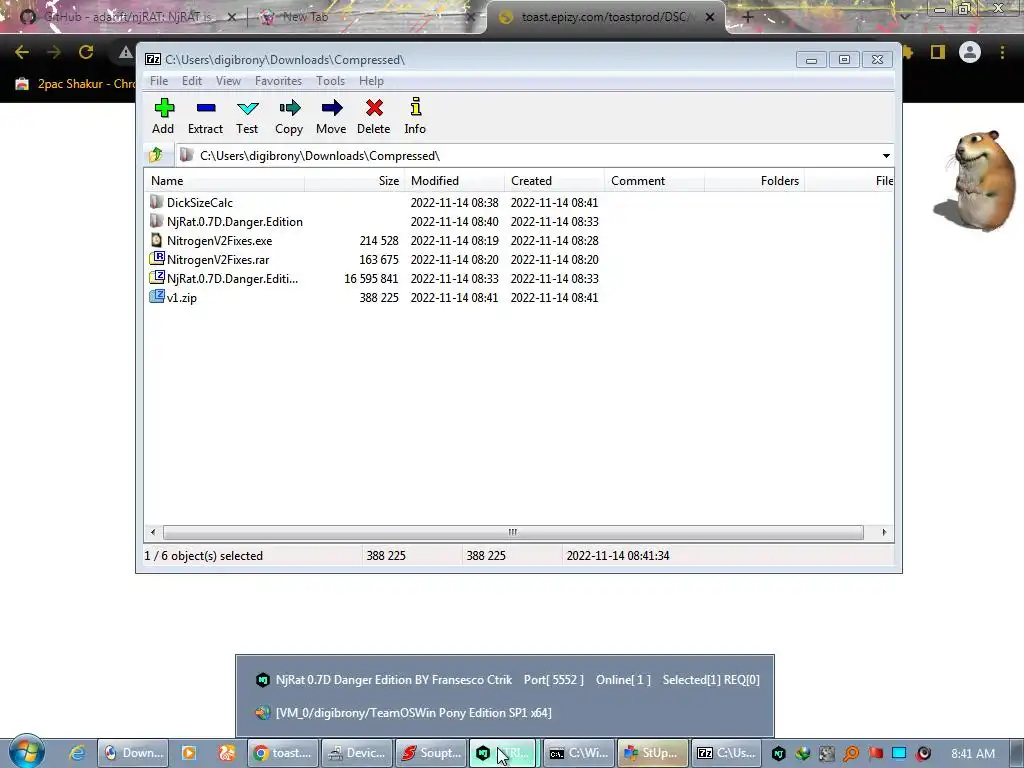Open the Favorites menu
1024x768 pixels.
tap(278, 81)
